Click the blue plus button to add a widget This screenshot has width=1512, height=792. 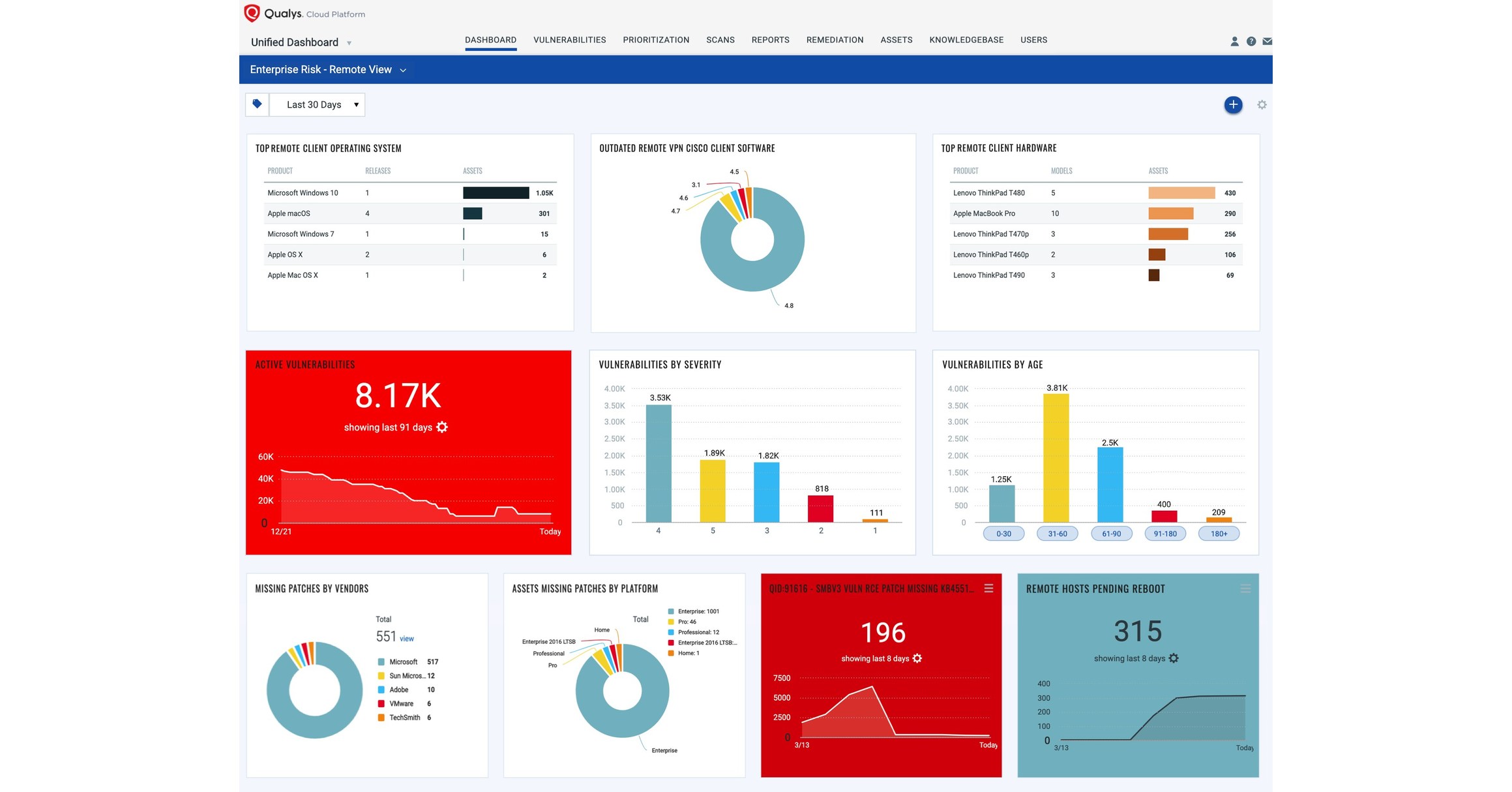[x=1233, y=104]
